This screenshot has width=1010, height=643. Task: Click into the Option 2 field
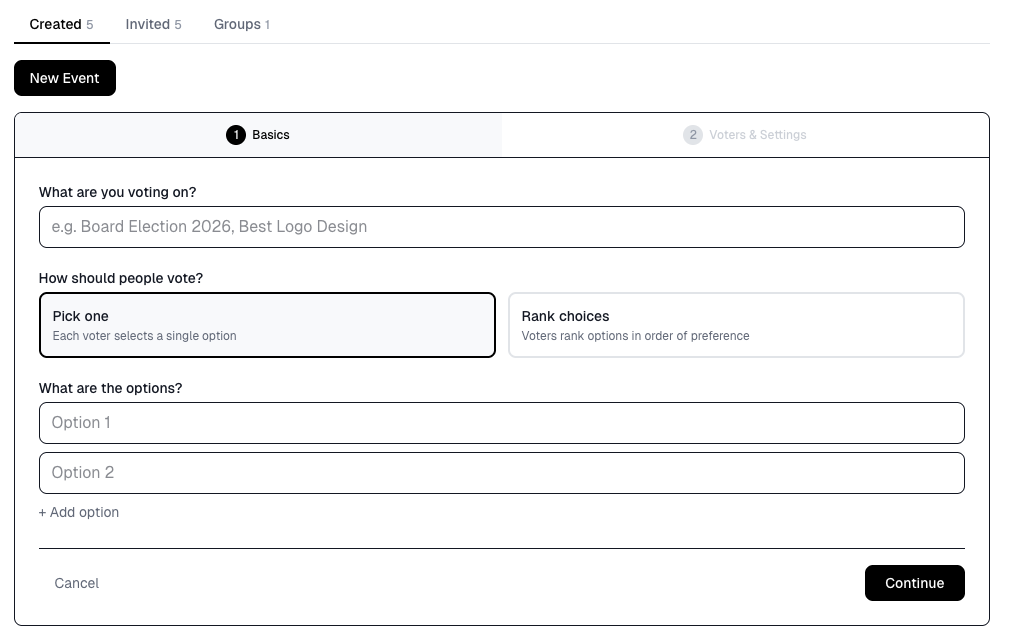[501, 473]
